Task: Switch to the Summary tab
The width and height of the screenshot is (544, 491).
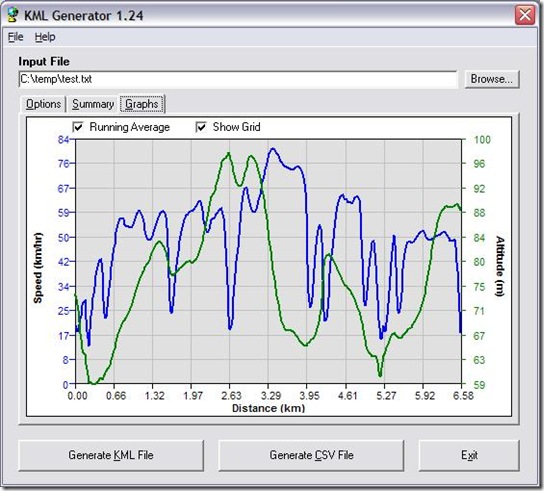Action: click(x=93, y=104)
